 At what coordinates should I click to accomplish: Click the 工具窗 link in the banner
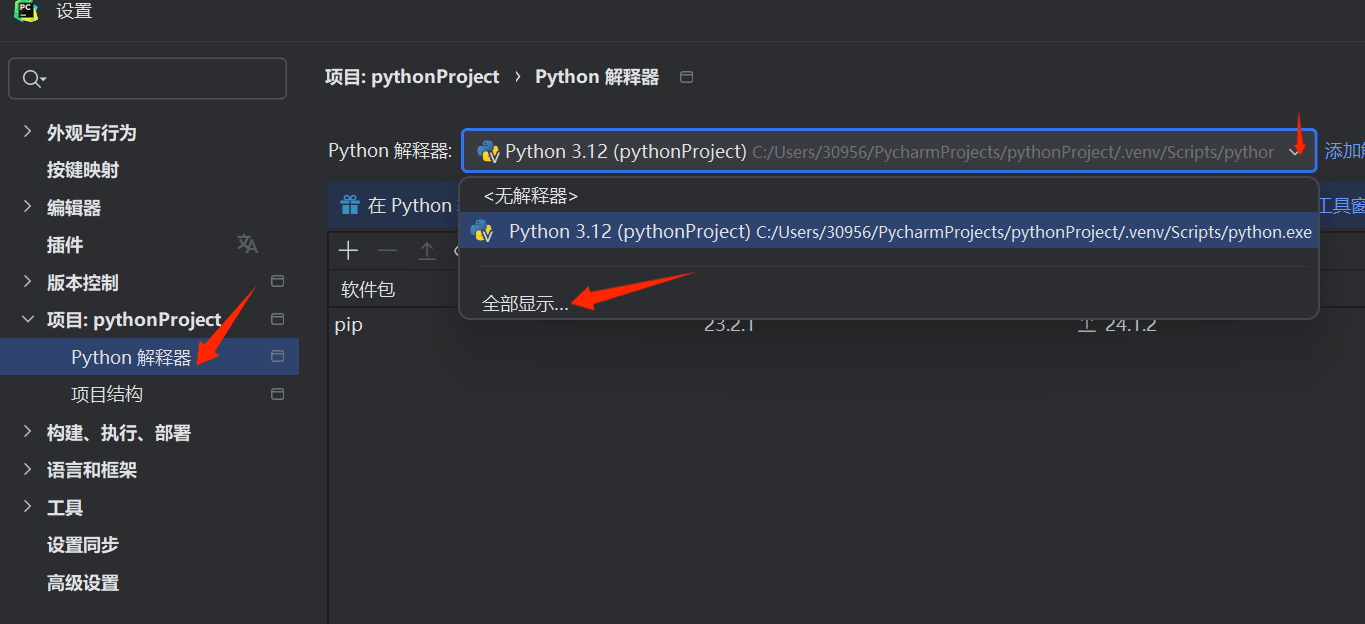tap(1343, 205)
